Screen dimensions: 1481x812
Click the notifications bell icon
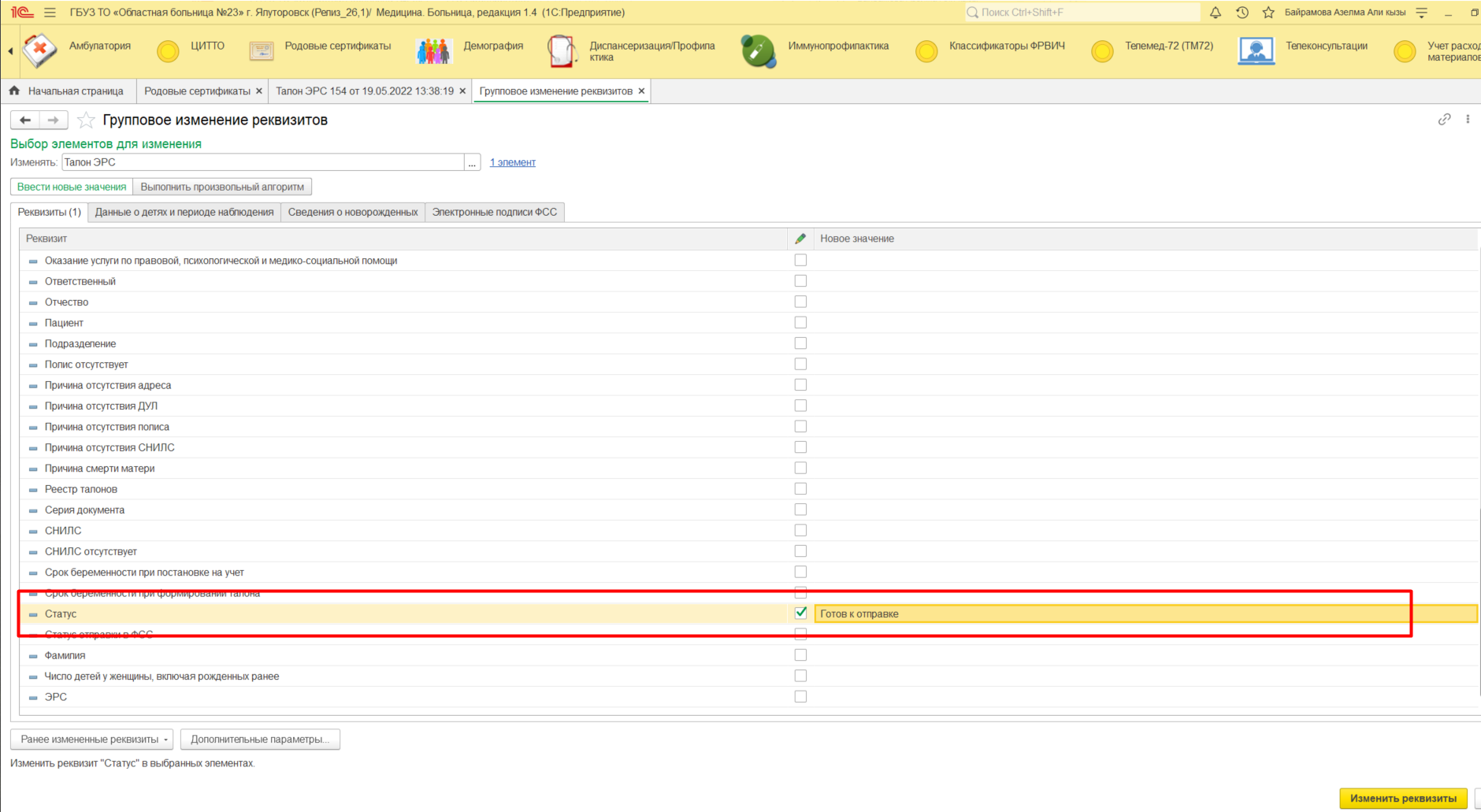coord(1216,13)
